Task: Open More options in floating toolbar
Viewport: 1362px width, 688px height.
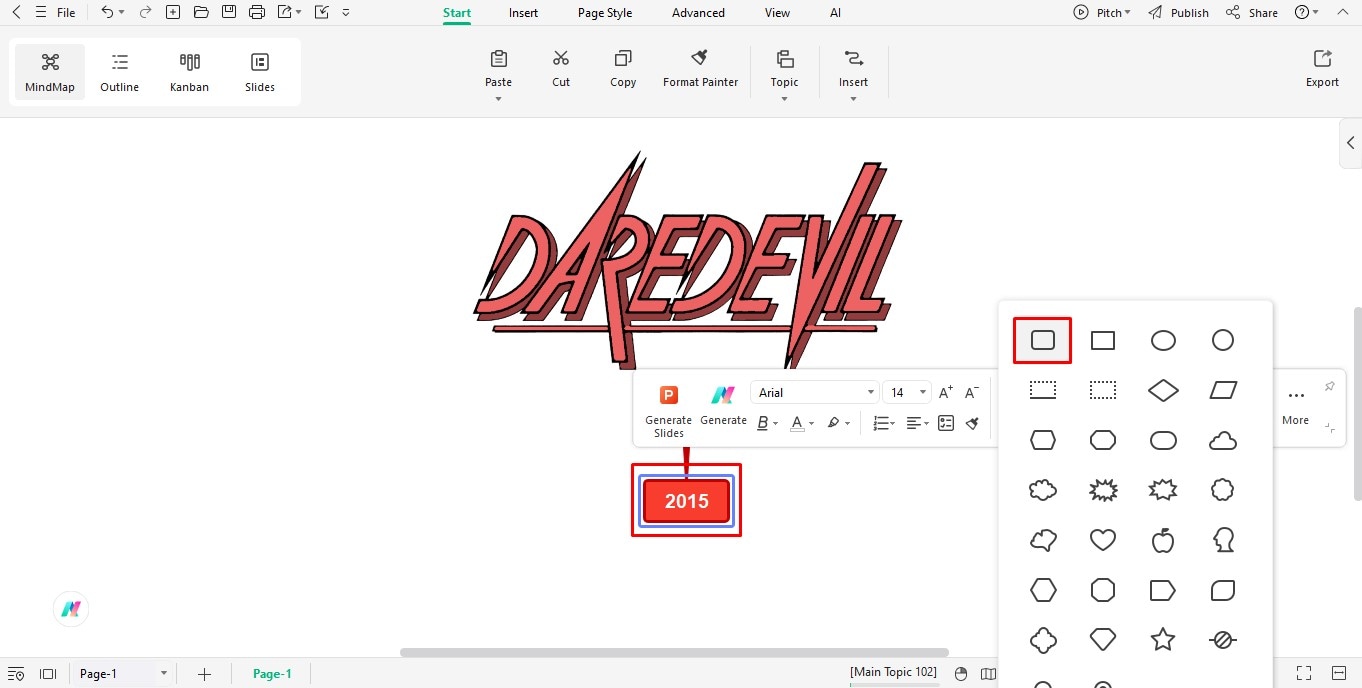Action: coord(1296,405)
